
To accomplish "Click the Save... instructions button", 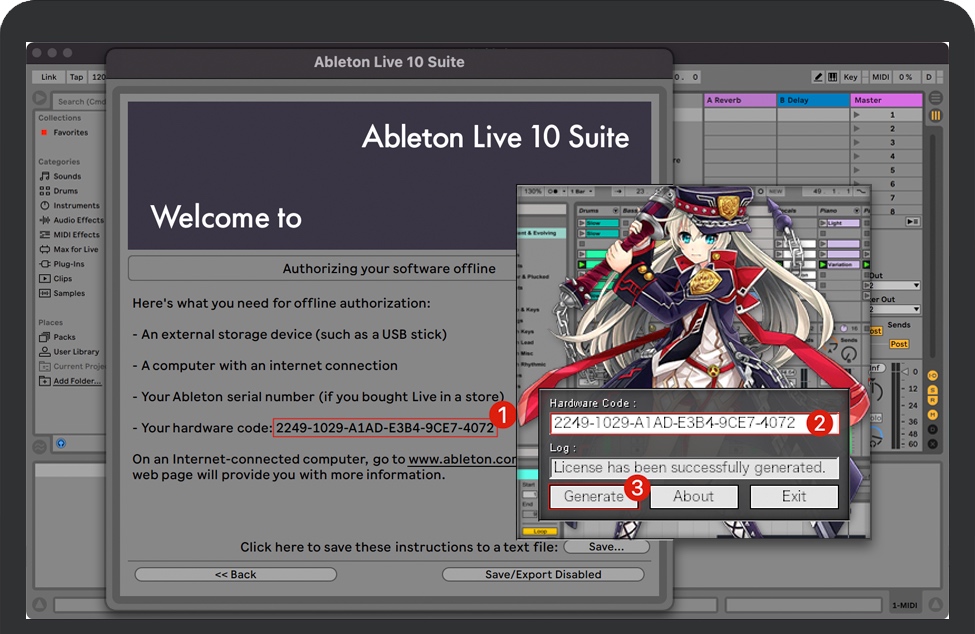I will point(606,547).
